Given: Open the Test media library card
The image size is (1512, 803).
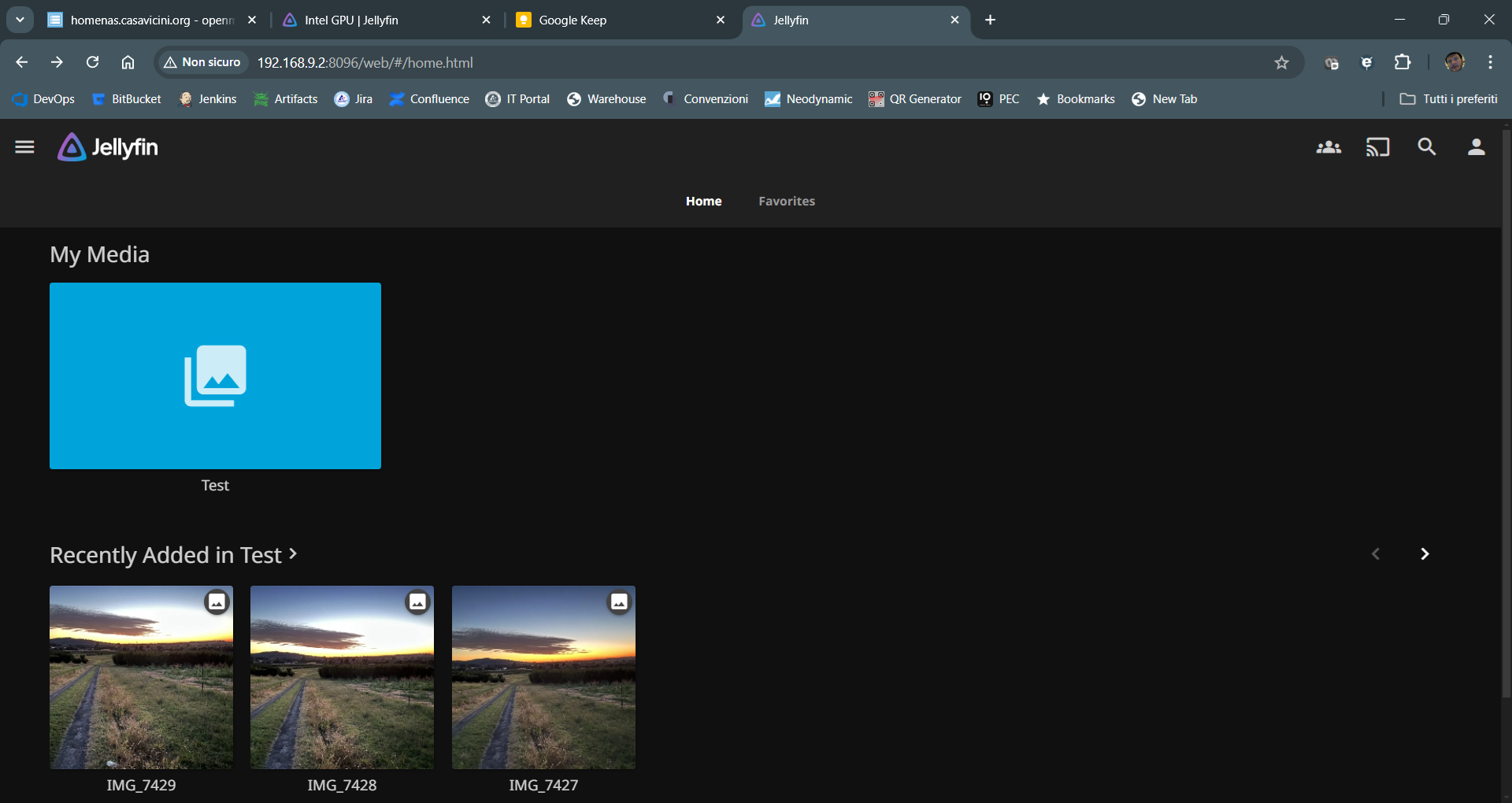Looking at the screenshot, I should click(x=215, y=376).
